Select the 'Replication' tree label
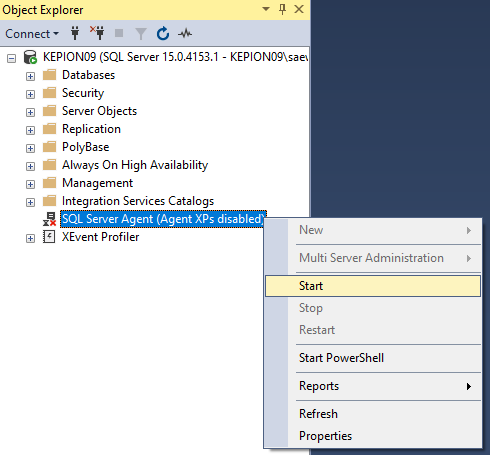This screenshot has width=490, height=455. 91,129
